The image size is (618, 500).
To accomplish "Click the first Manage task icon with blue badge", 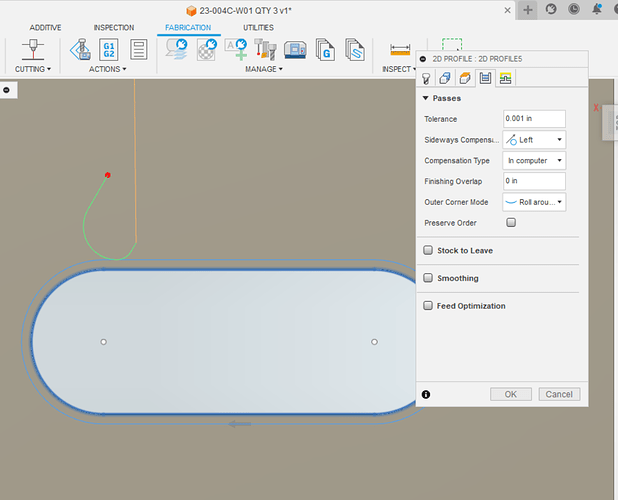I will pyautogui.click(x=176, y=50).
